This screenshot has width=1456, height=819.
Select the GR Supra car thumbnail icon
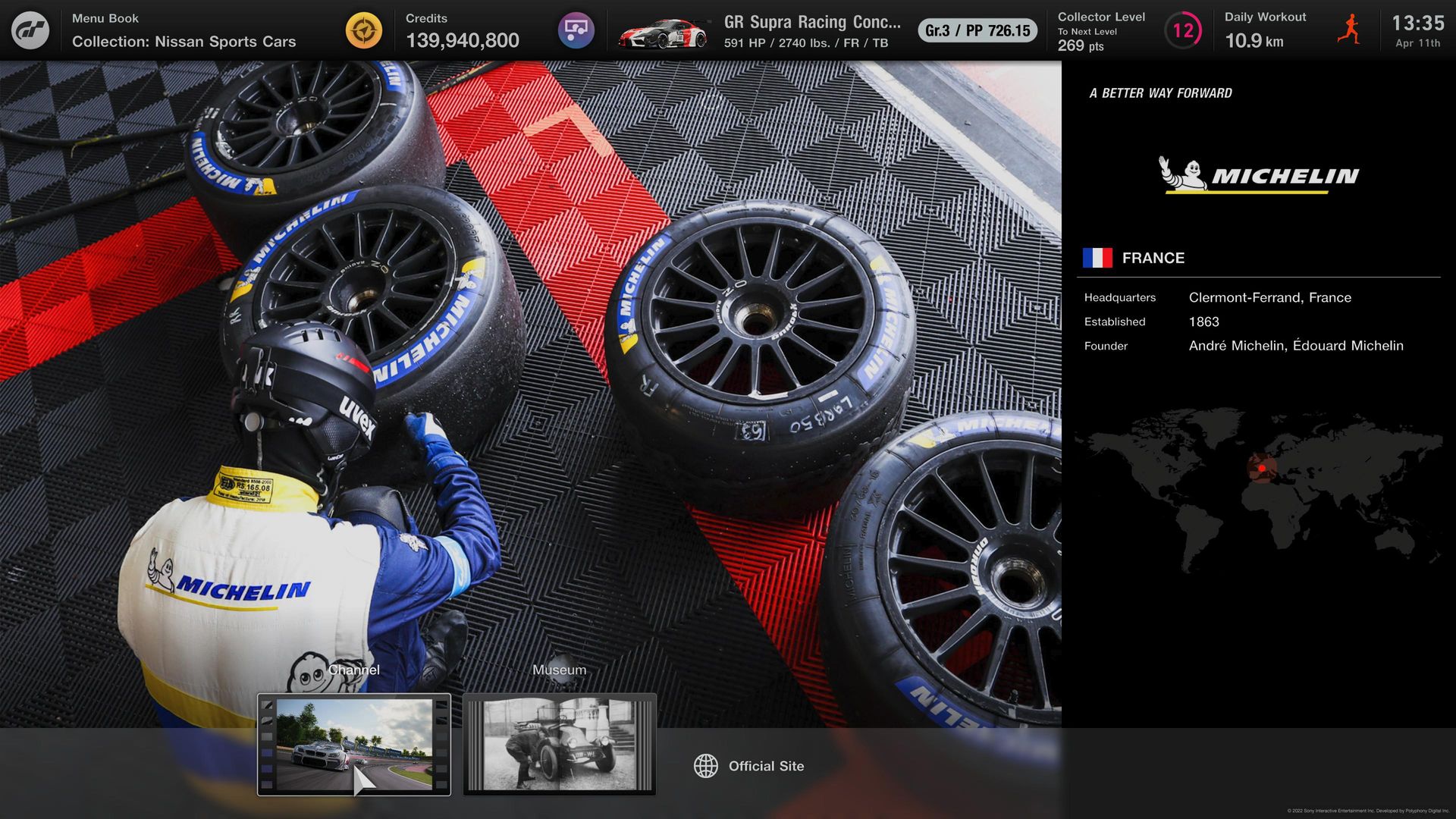(x=663, y=33)
